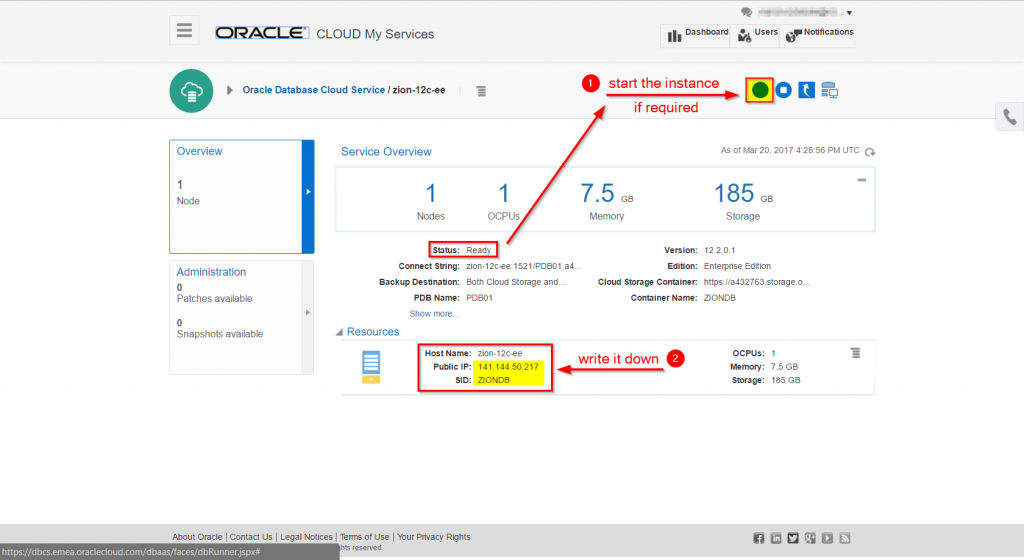This screenshot has height=560, width=1024.
Task: Open the chat bubble icon at top
Action: pyautogui.click(x=746, y=12)
